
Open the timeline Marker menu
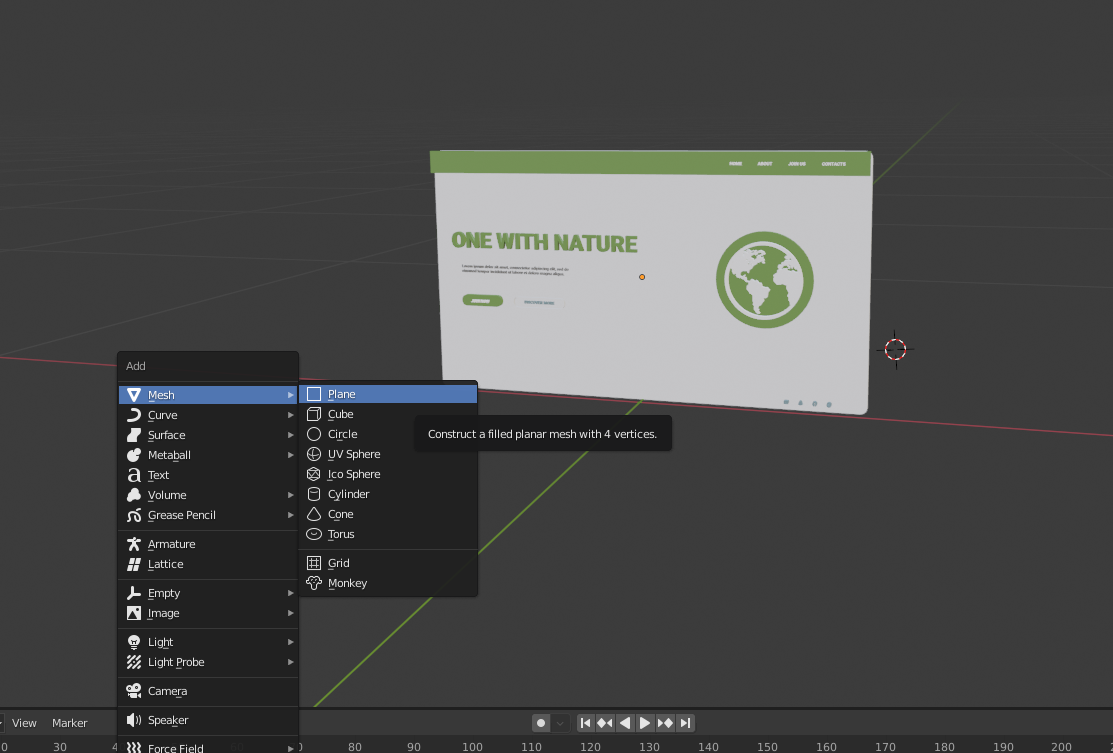70,722
